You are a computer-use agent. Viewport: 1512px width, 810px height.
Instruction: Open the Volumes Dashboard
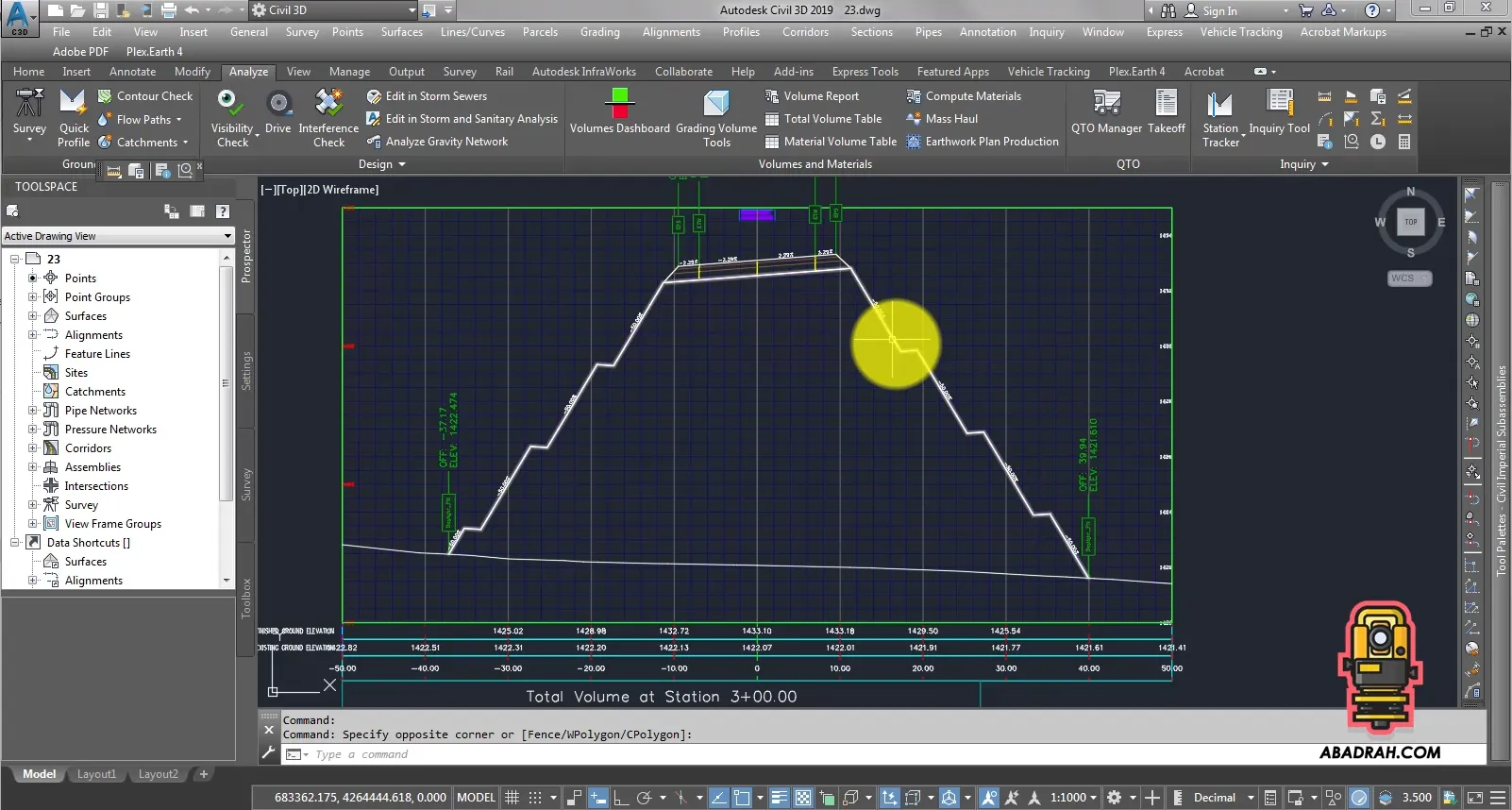[619, 102]
